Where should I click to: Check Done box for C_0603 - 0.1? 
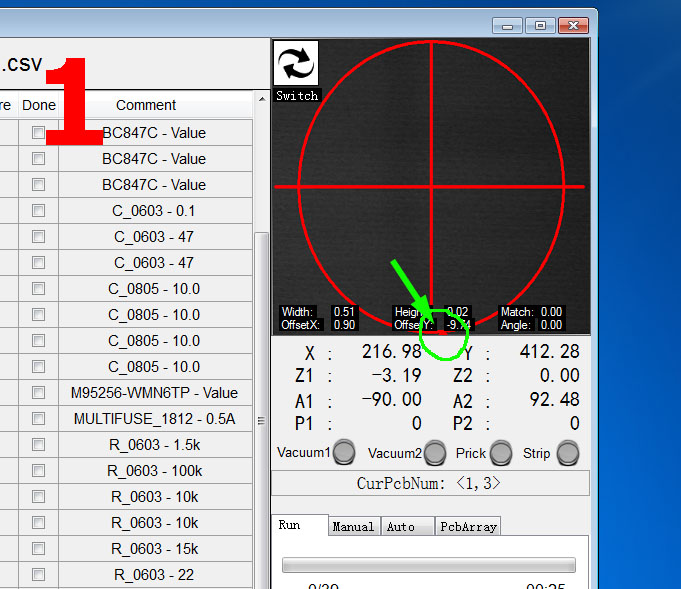tap(38, 211)
